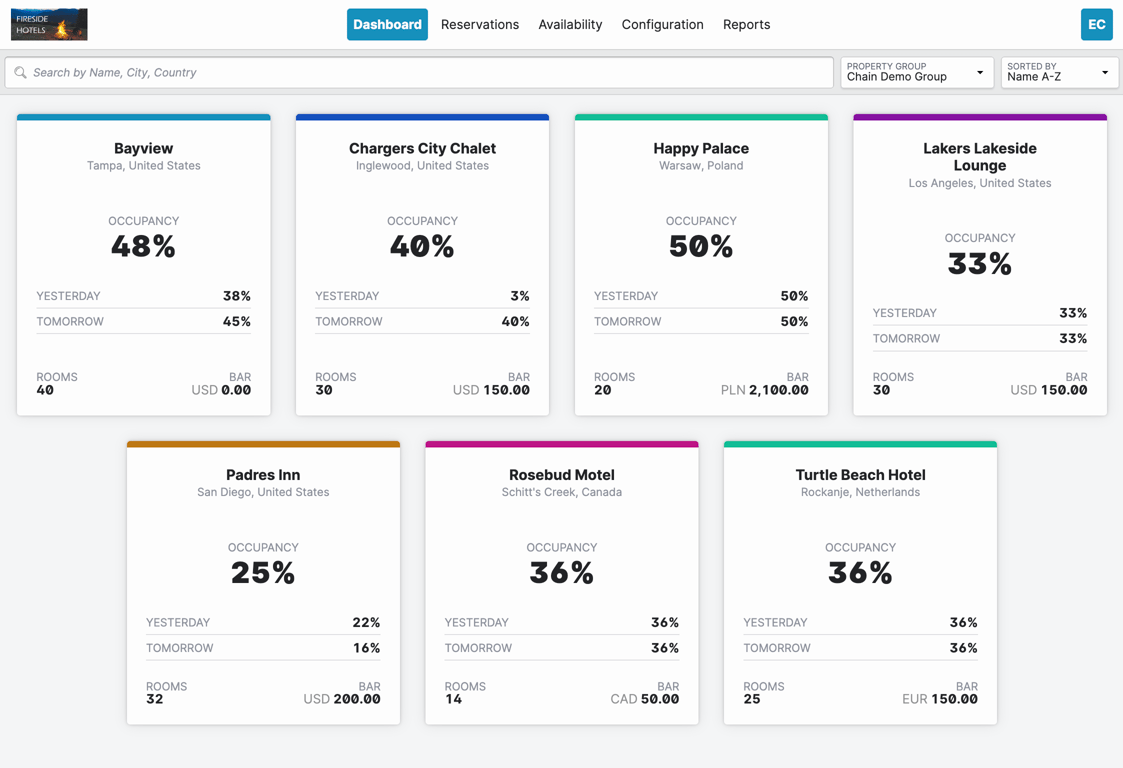Click Los Angeles, United States location

[x=980, y=183]
